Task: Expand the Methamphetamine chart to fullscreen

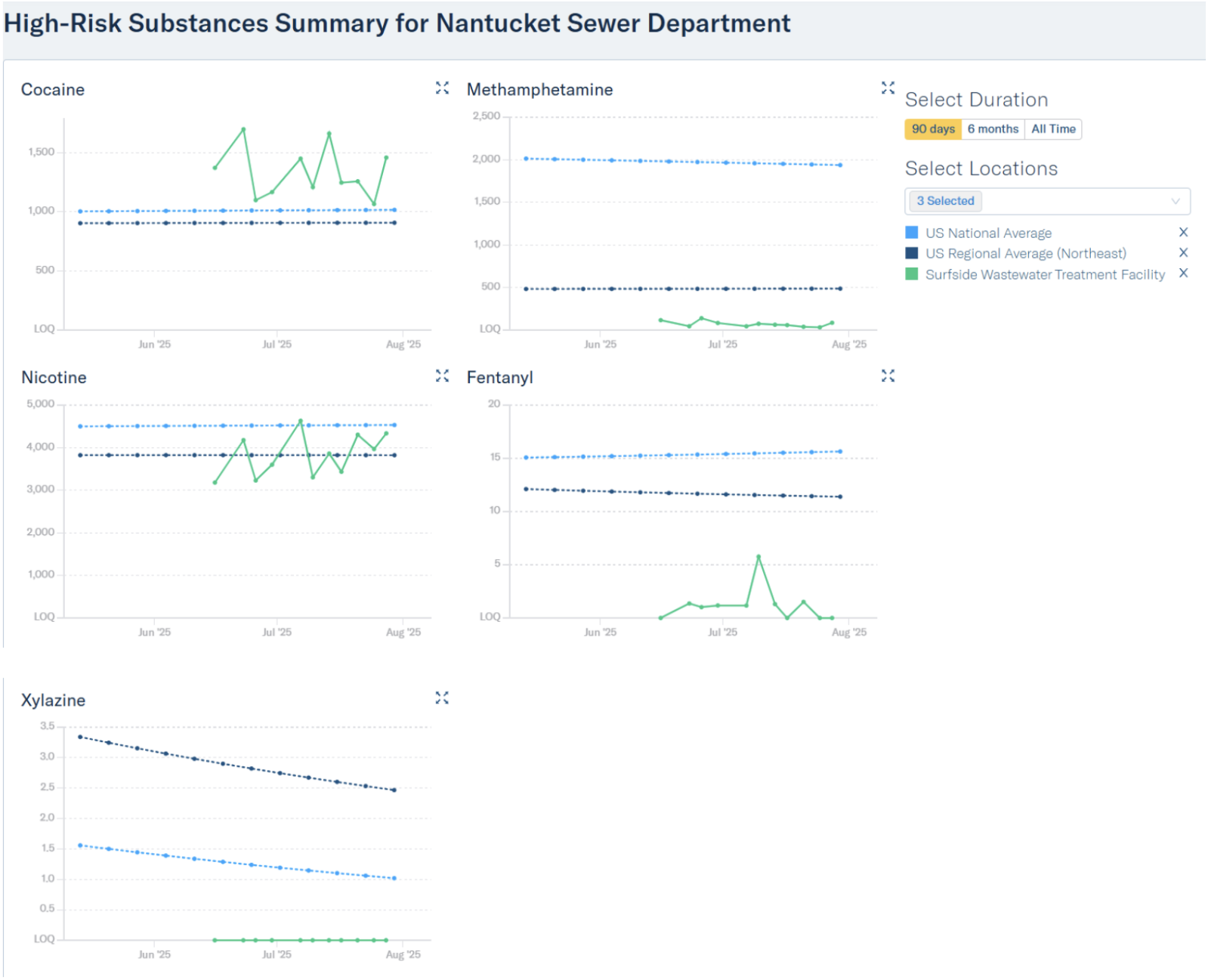Action: click(888, 88)
